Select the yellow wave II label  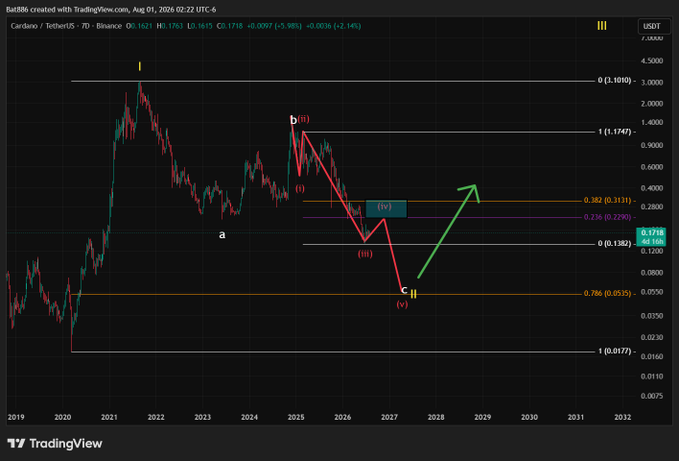click(x=414, y=294)
